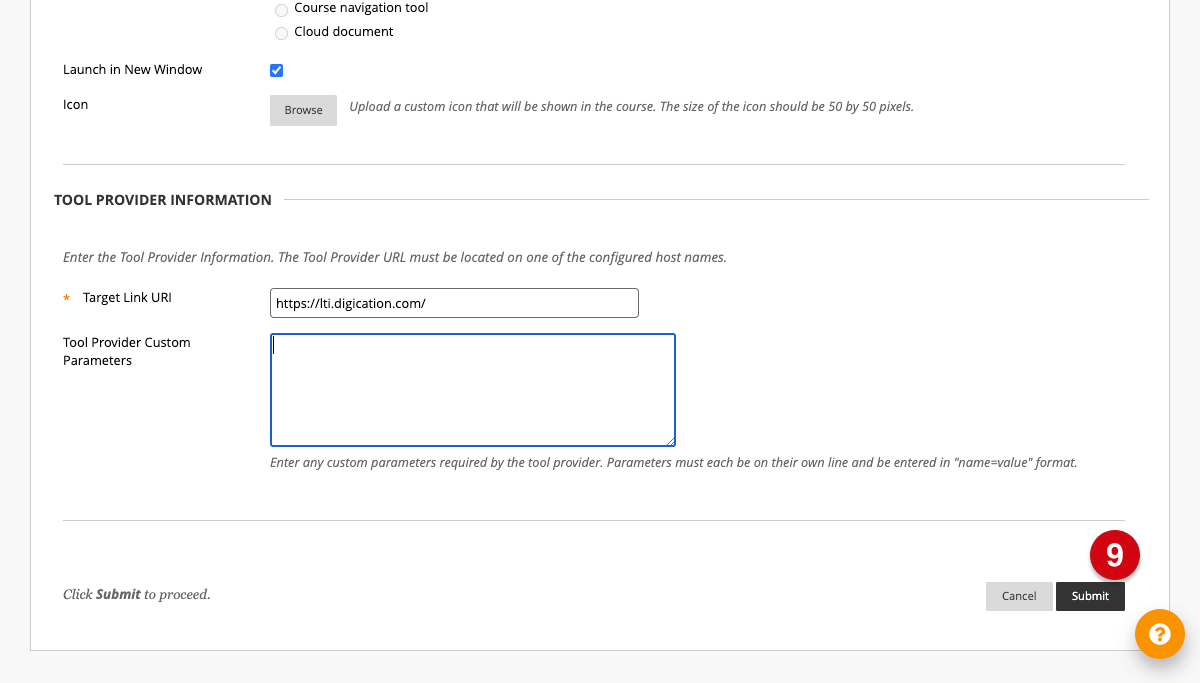The width and height of the screenshot is (1200, 683).
Task: Click the Cloud document label text
Action: 343,32
